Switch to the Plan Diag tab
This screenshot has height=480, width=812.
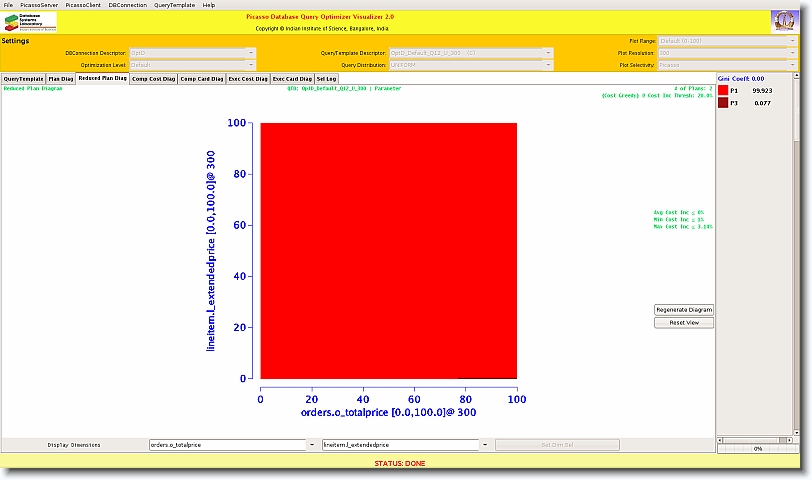tap(61, 78)
